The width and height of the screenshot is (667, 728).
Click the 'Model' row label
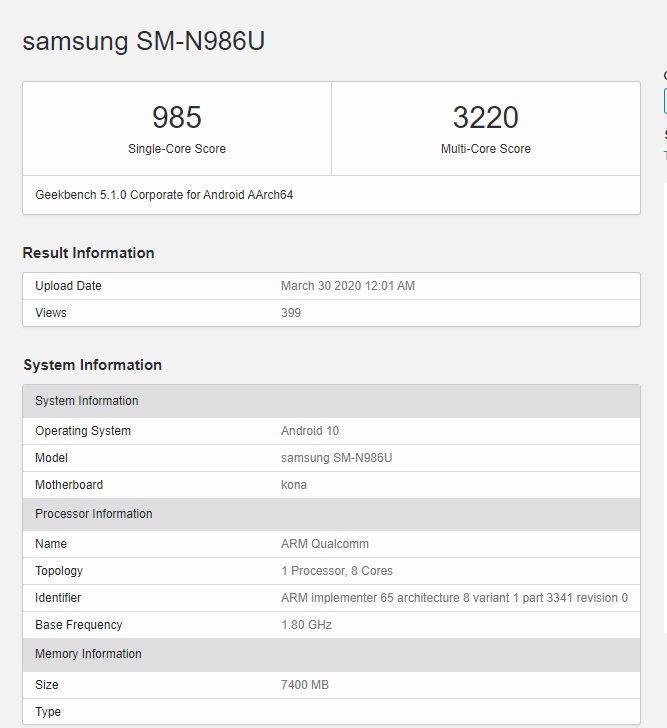click(51, 458)
